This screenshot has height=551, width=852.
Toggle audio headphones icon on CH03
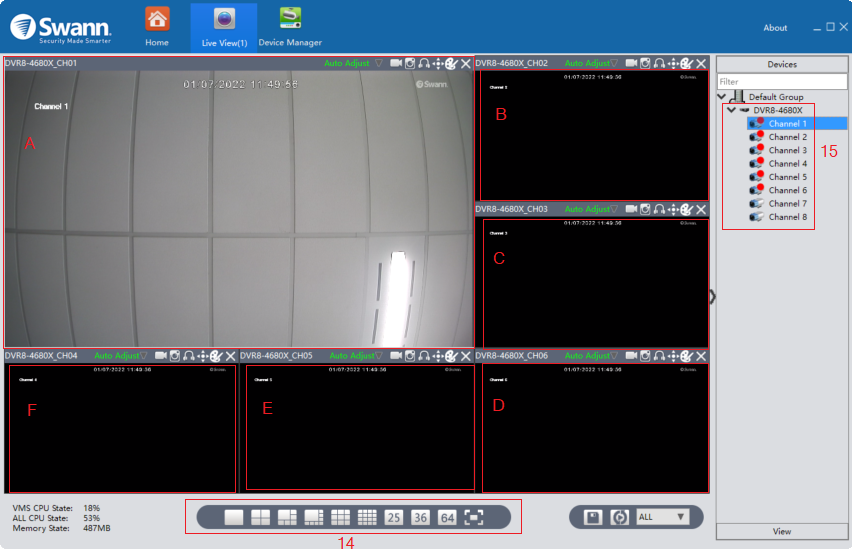660,209
